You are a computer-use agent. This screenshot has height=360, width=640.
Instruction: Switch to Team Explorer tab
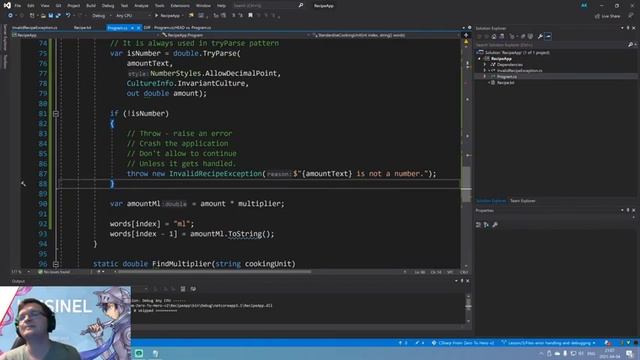click(522, 201)
